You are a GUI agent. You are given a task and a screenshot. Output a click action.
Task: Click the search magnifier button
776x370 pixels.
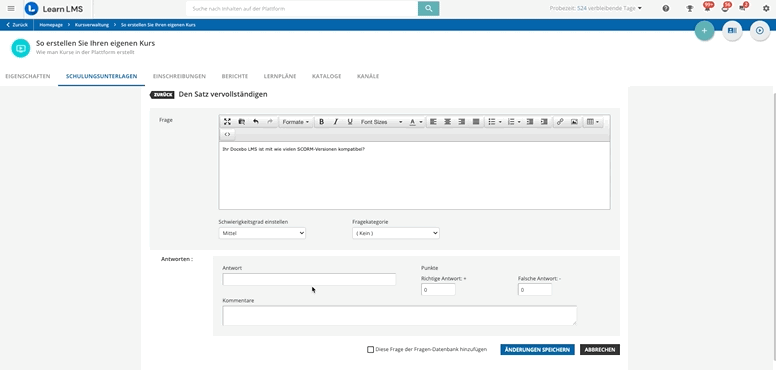pyautogui.click(x=429, y=8)
